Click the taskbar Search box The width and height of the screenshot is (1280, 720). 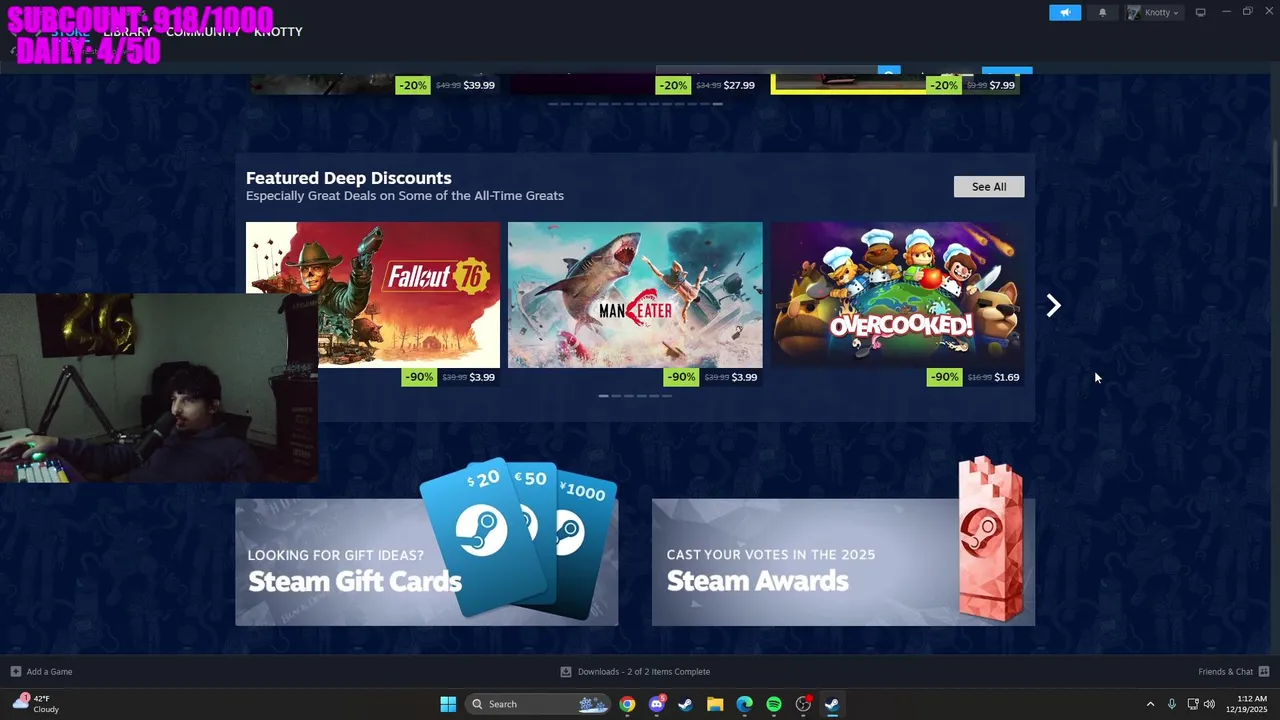(539, 704)
